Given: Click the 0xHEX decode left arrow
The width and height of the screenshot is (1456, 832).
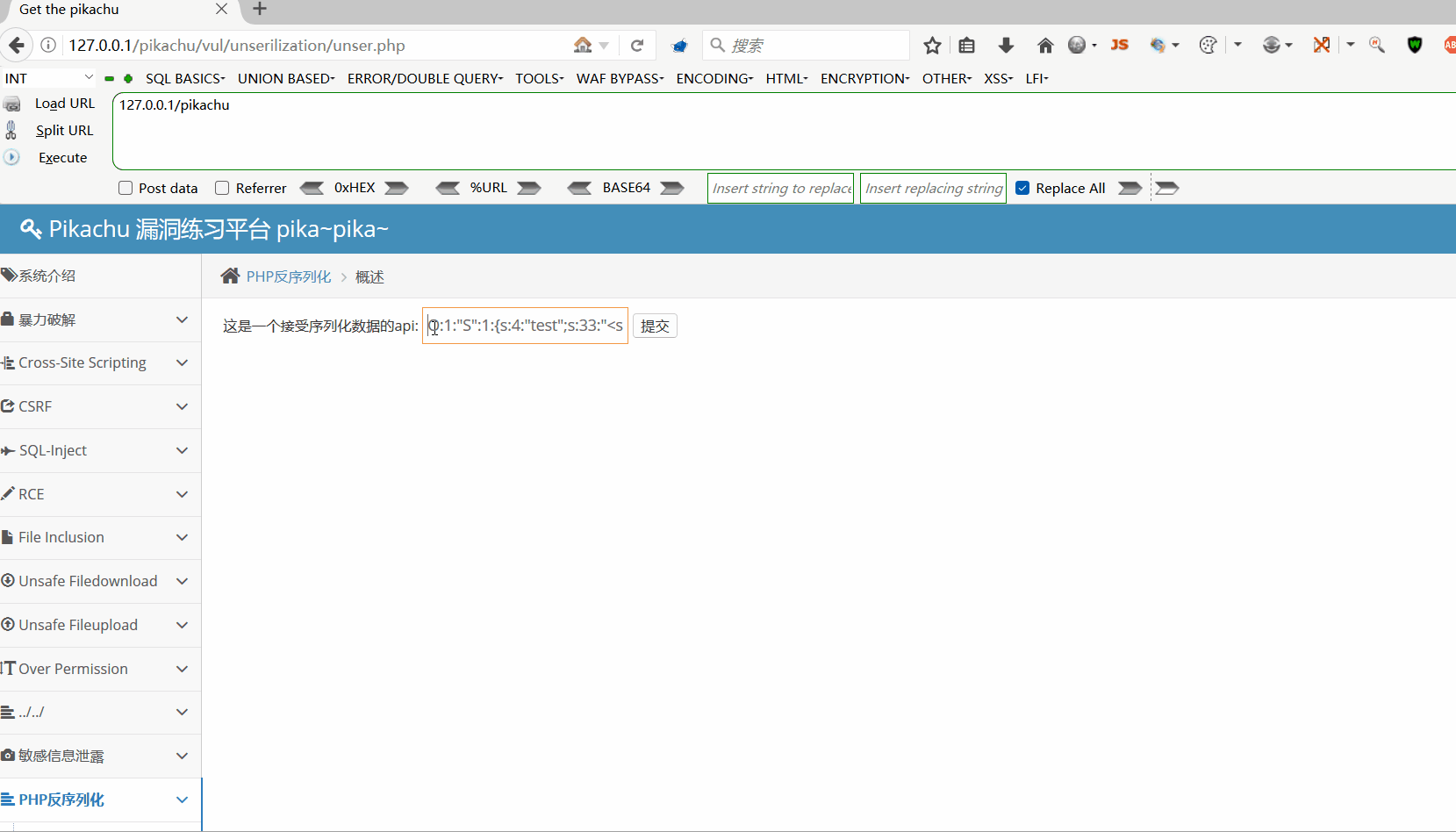Looking at the screenshot, I should click(312, 188).
